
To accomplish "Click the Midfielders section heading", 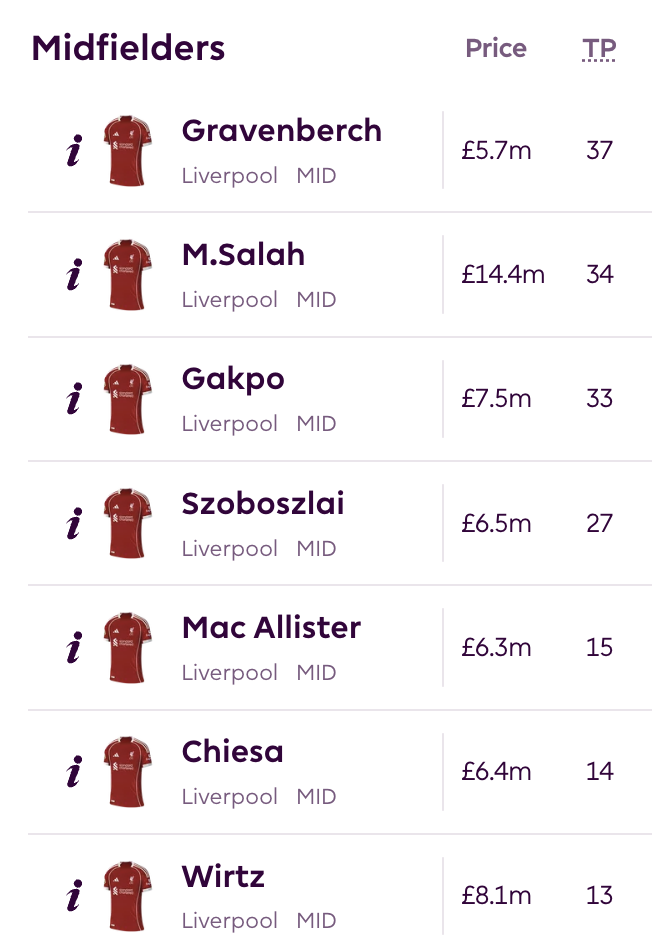I will 128,48.
